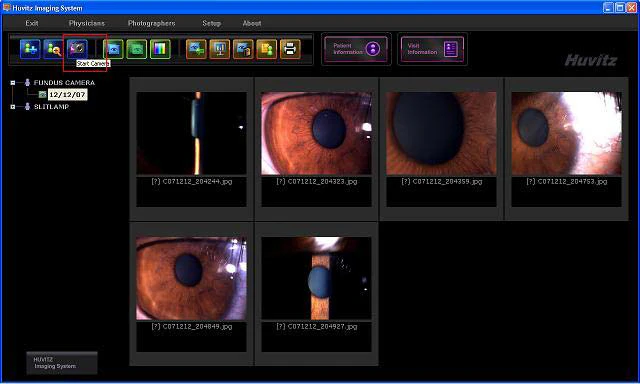640x384 pixels.
Task: Click filename label C071212_204323.jpg
Action: click(317, 182)
